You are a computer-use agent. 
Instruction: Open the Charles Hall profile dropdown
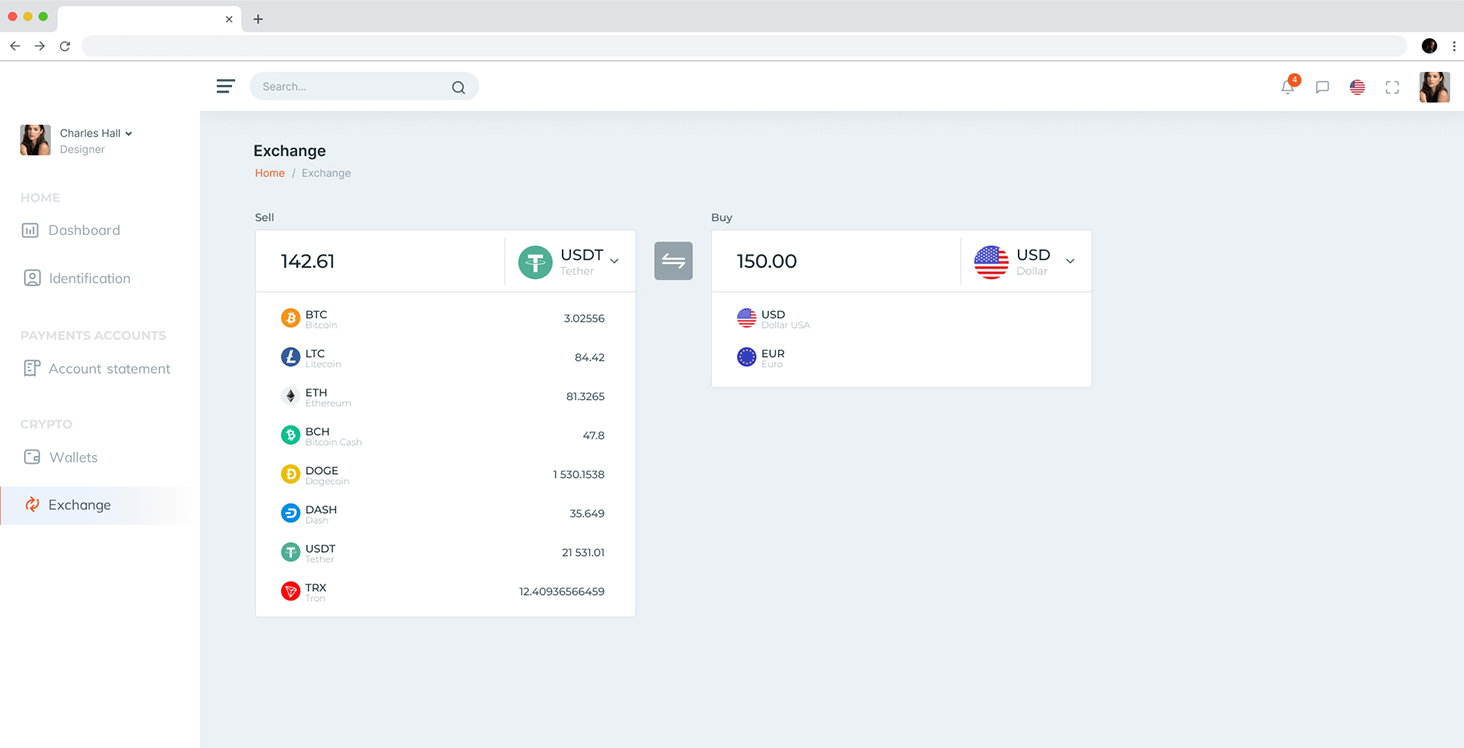click(96, 133)
